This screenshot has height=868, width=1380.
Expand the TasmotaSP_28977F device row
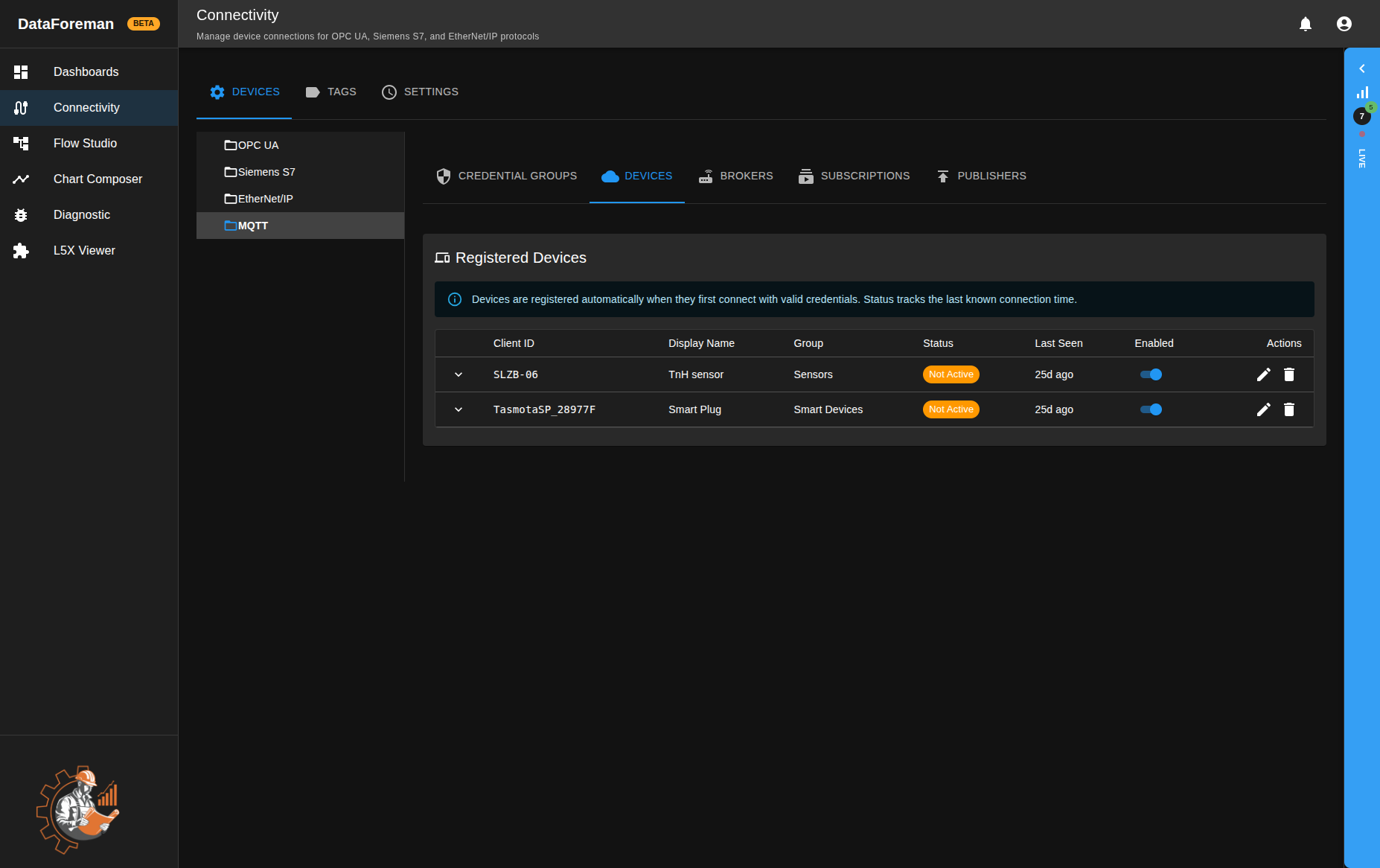tap(459, 409)
